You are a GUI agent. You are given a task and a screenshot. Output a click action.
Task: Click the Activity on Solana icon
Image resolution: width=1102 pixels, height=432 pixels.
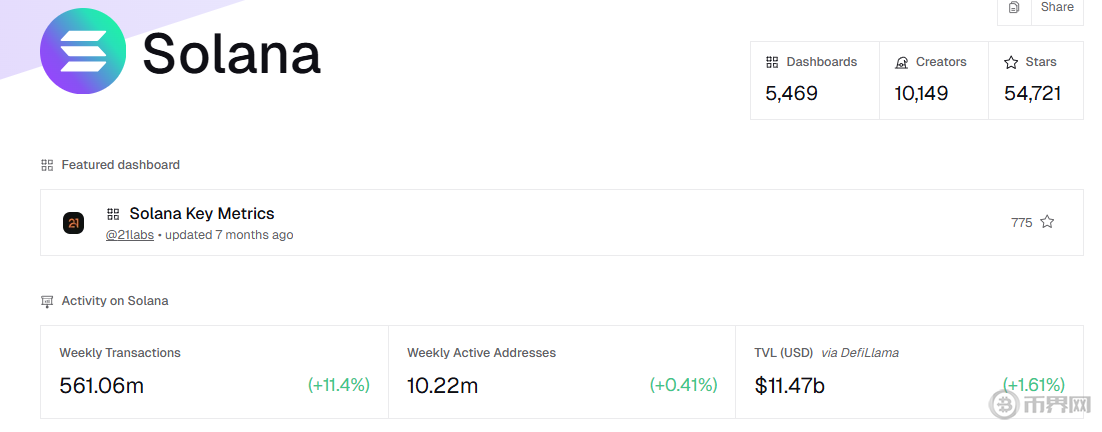(47, 301)
